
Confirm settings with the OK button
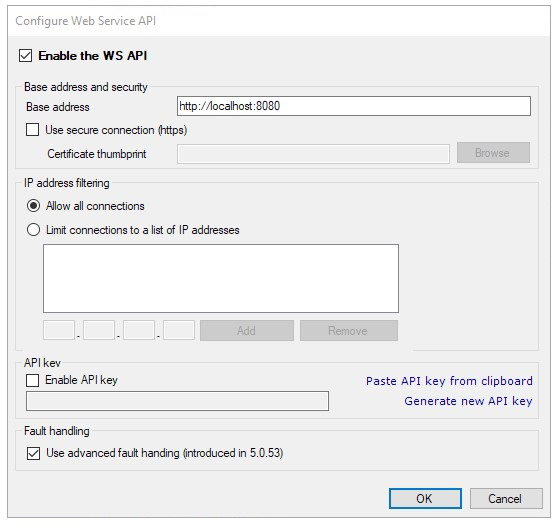coord(425,498)
